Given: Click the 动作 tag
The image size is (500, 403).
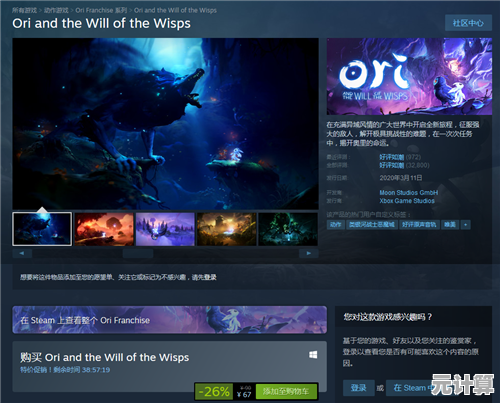Looking at the screenshot, I should pos(336,225).
